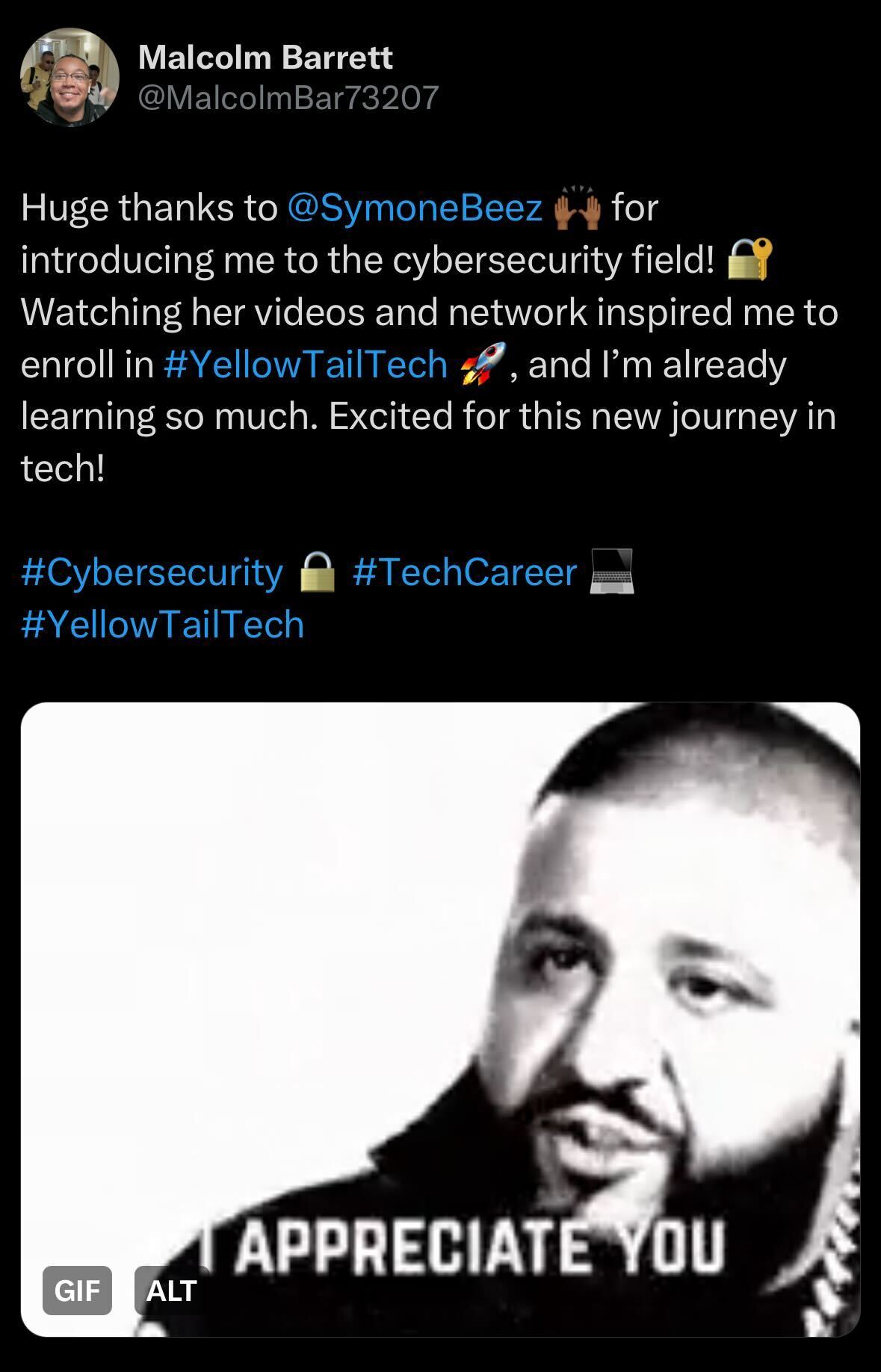Click the rocket emoji
Viewport: 881px width, 1372px height.
coord(483,364)
